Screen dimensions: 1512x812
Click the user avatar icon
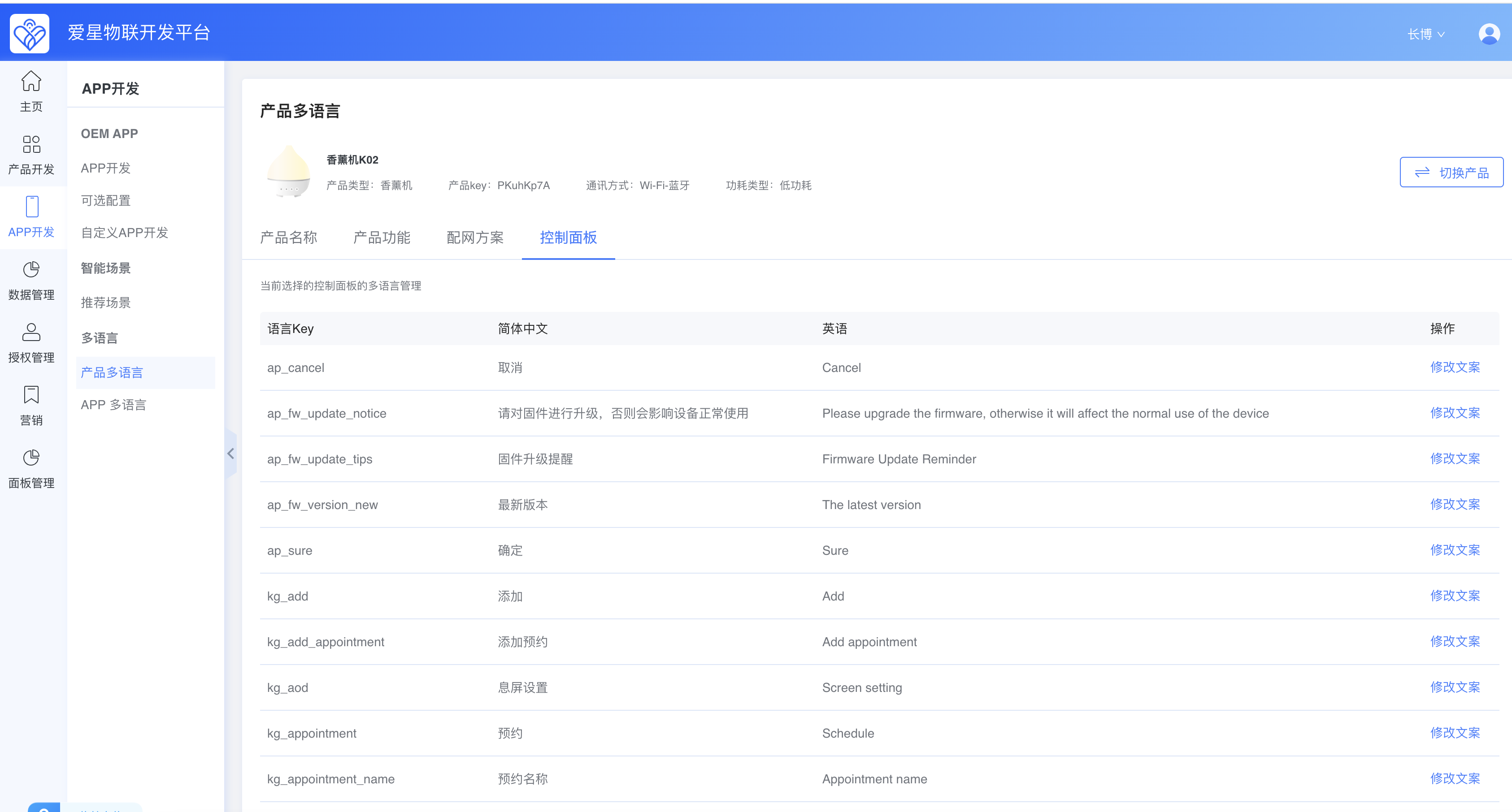(1489, 34)
